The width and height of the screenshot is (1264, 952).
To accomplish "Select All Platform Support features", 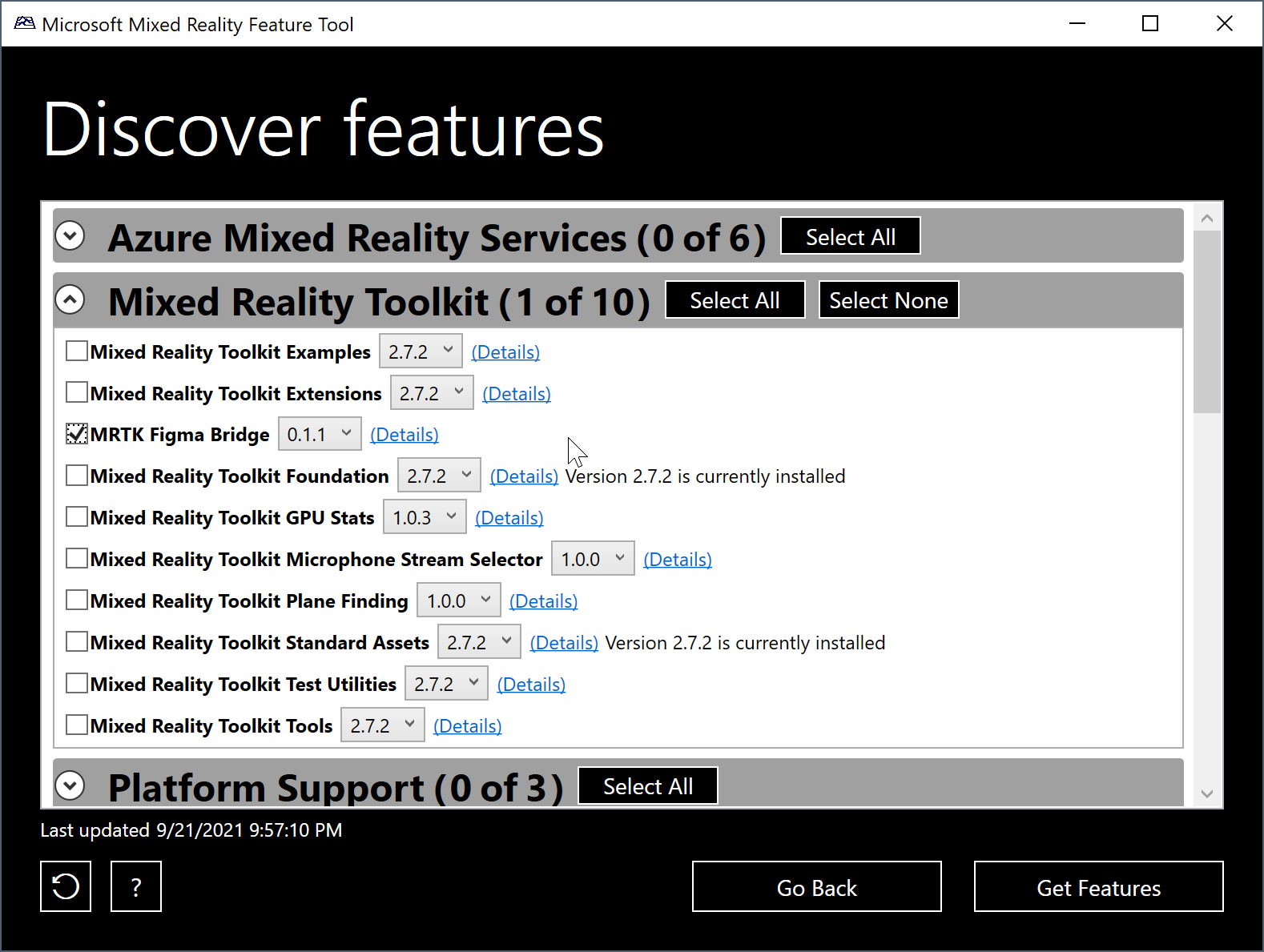I will [647, 786].
